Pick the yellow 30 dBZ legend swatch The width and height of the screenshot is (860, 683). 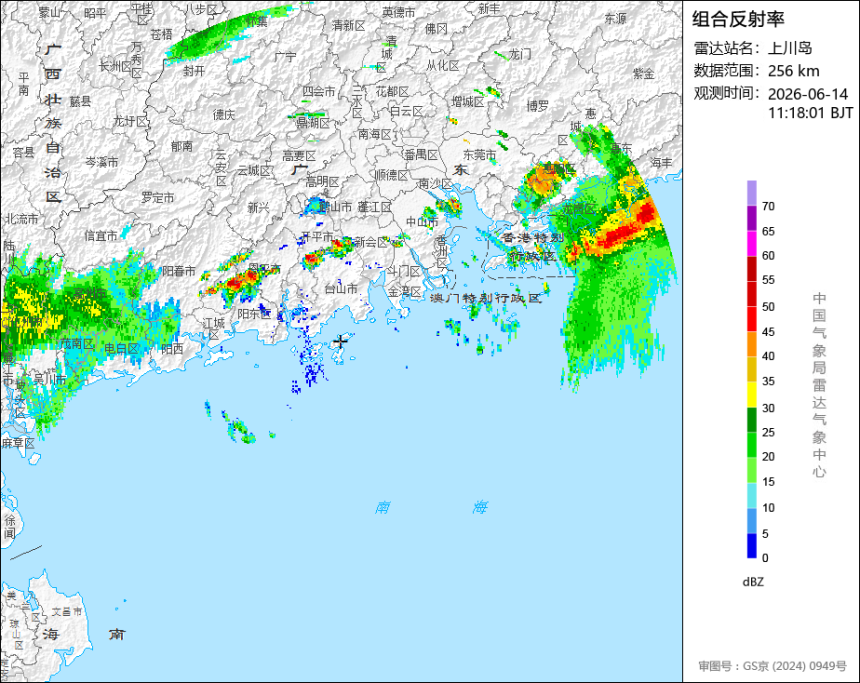pos(751,394)
